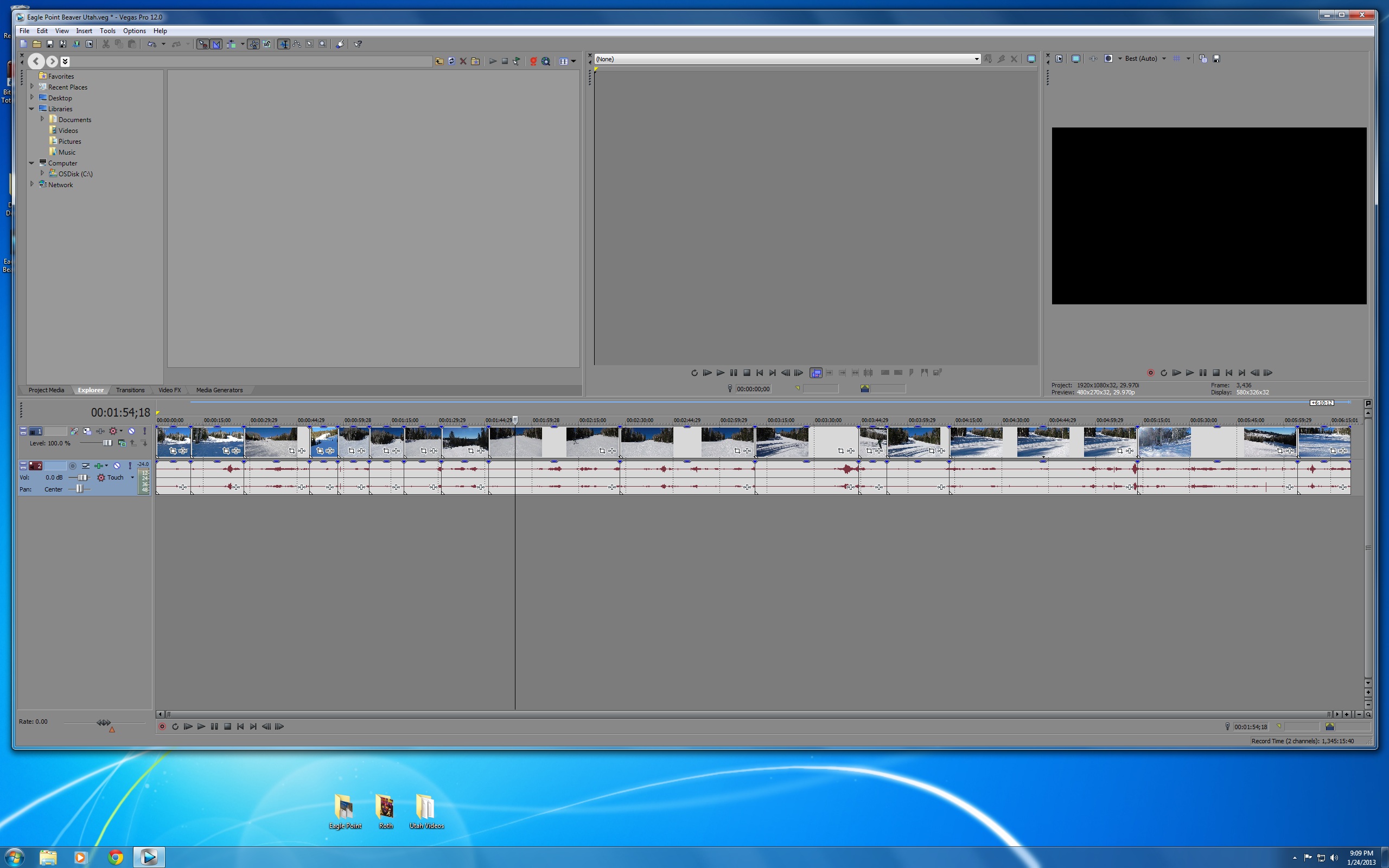This screenshot has height=868, width=1389.
Task: Click the Explorer Refresh icon
Action: 452,61
